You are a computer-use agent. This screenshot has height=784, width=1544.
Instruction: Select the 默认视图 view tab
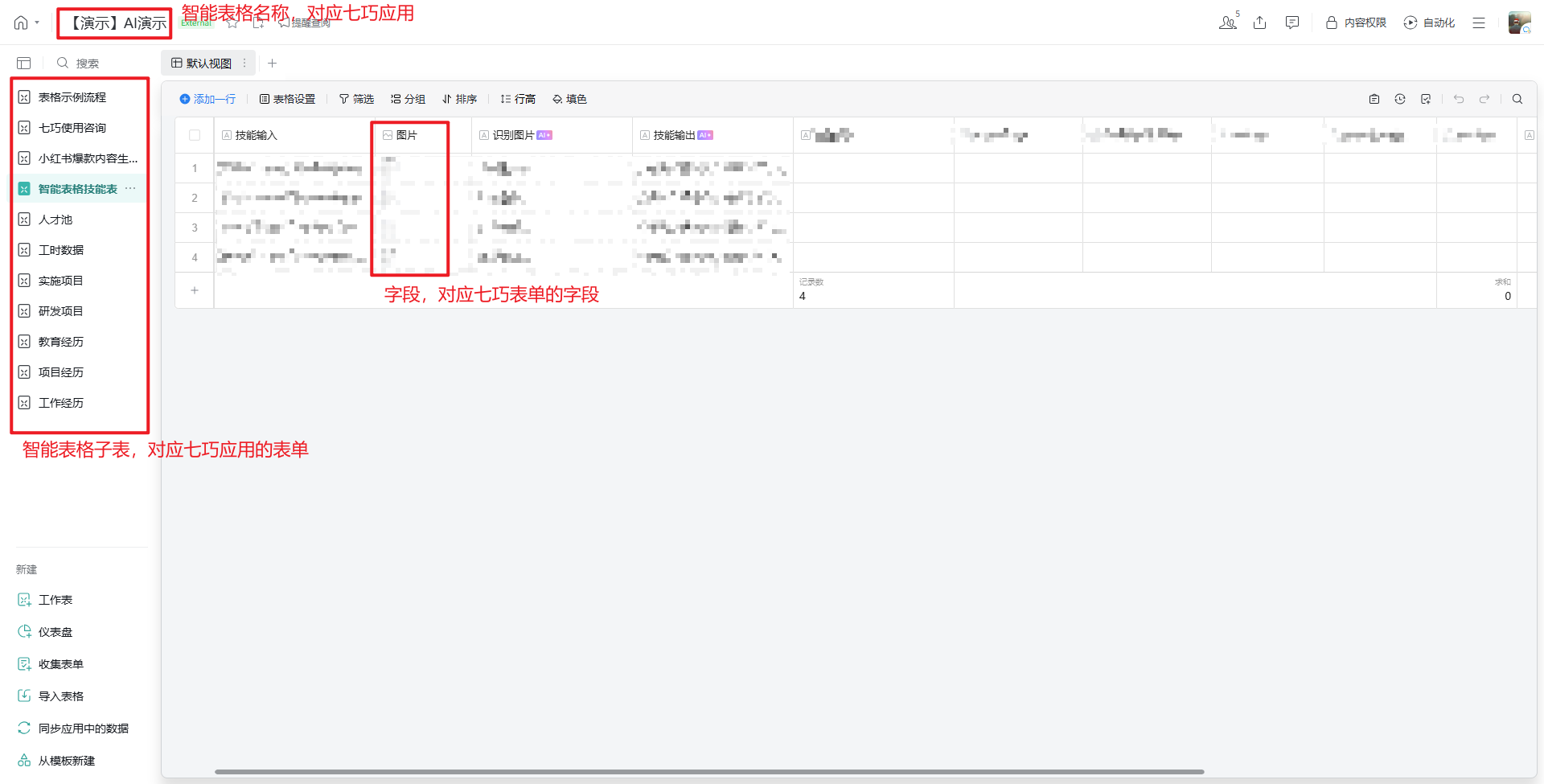(x=202, y=63)
